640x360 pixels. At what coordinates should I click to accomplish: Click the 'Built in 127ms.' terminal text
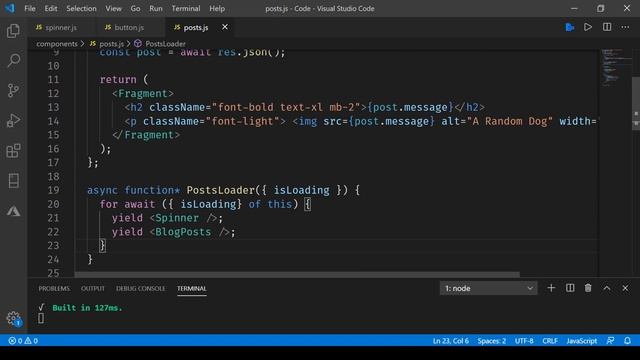click(87, 308)
